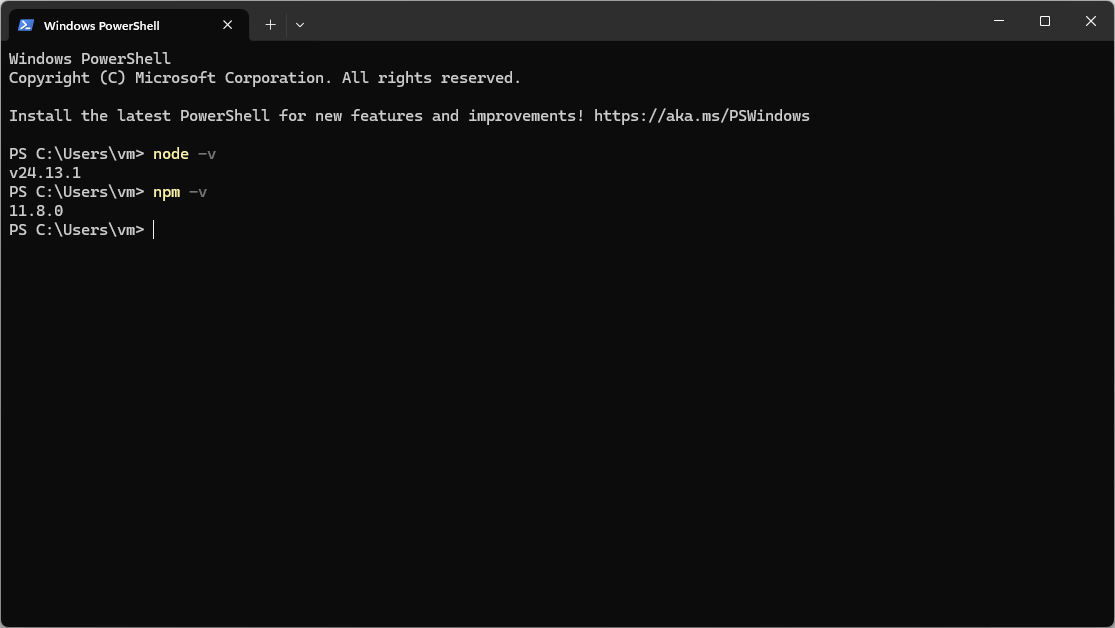Click the npm command text

click(166, 191)
